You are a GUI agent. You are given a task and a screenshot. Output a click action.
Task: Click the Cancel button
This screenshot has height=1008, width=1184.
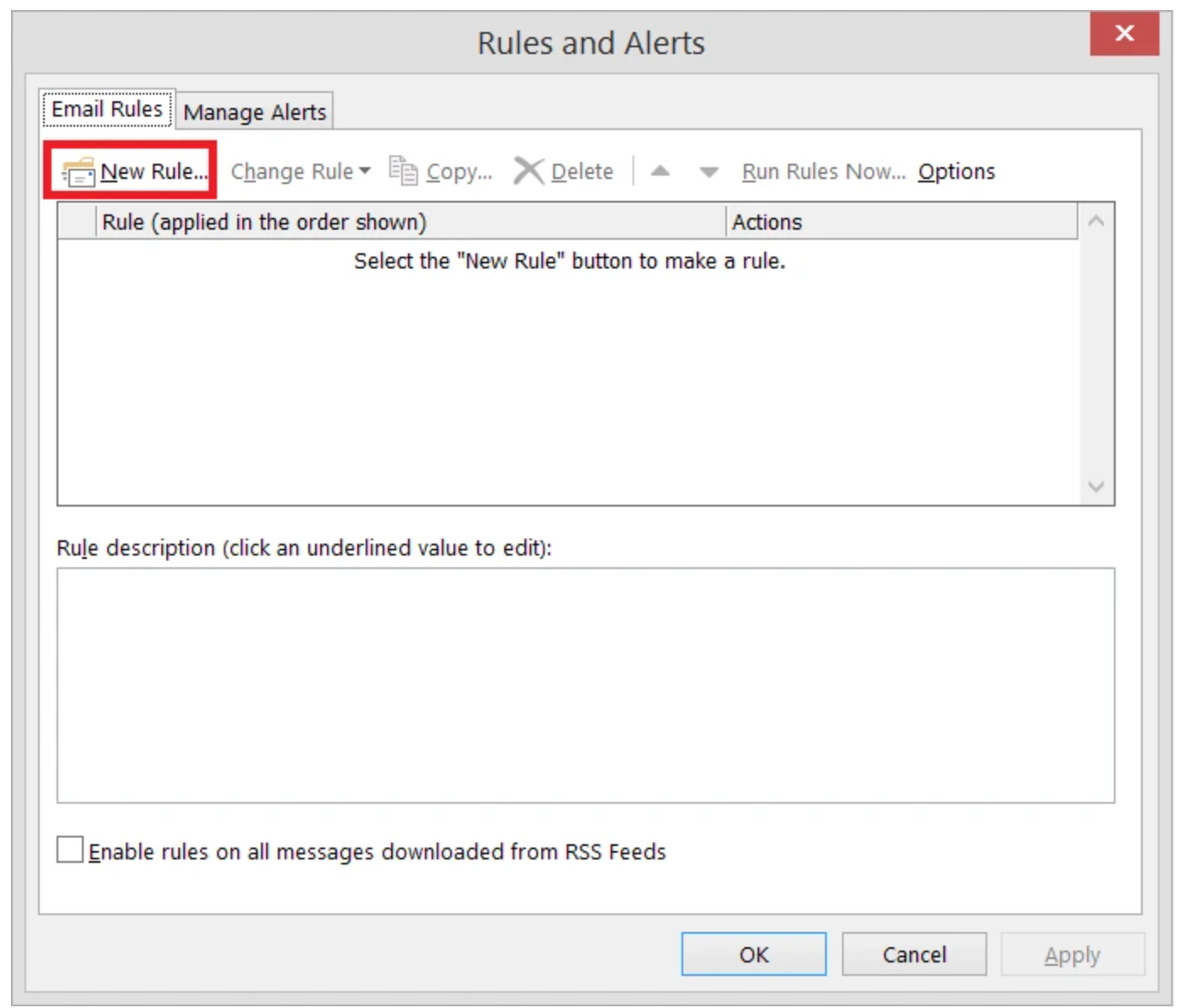click(914, 954)
